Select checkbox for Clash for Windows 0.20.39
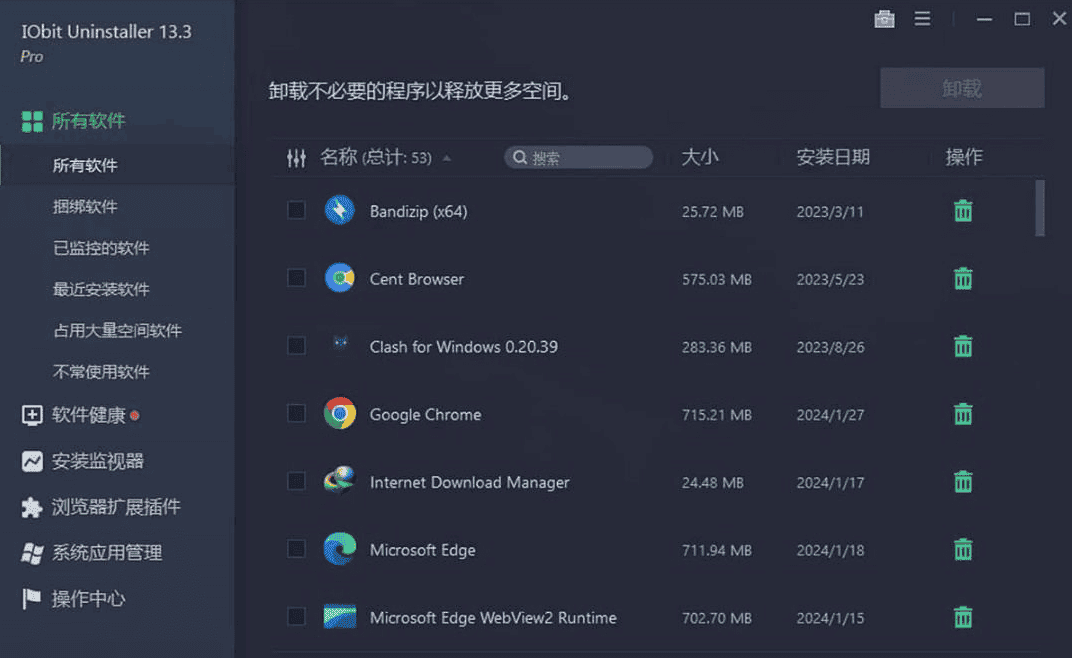The image size is (1072, 658). pyautogui.click(x=296, y=345)
